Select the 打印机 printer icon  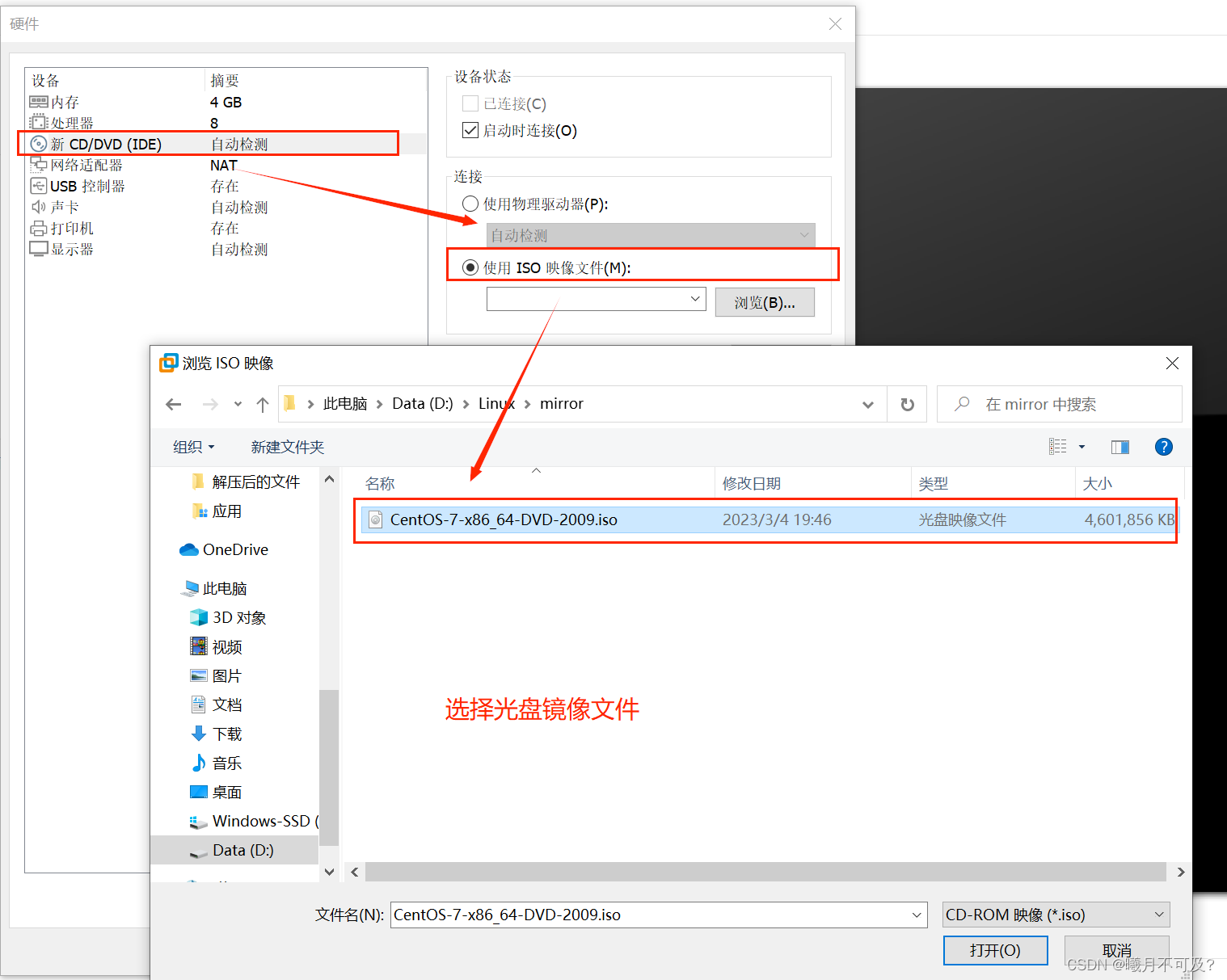[39, 228]
